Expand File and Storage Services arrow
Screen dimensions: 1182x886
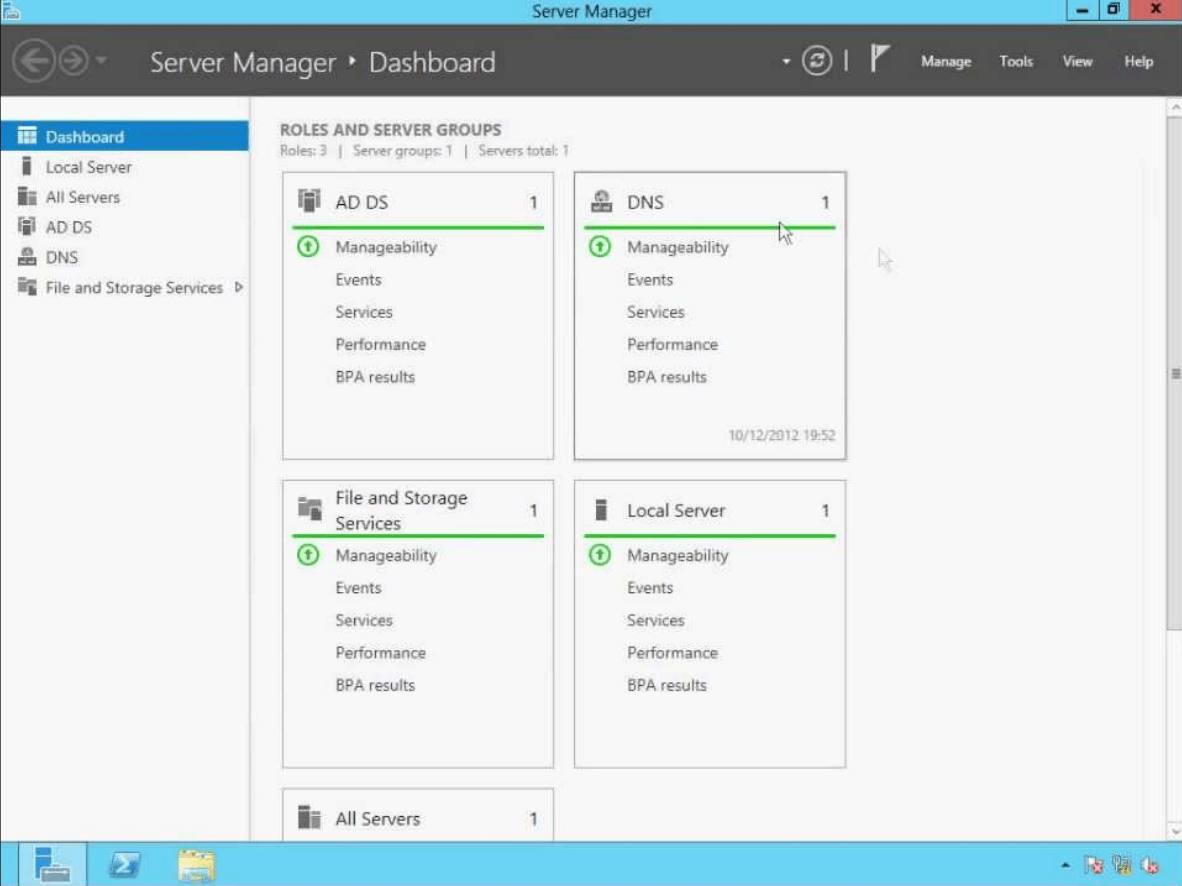pos(238,287)
